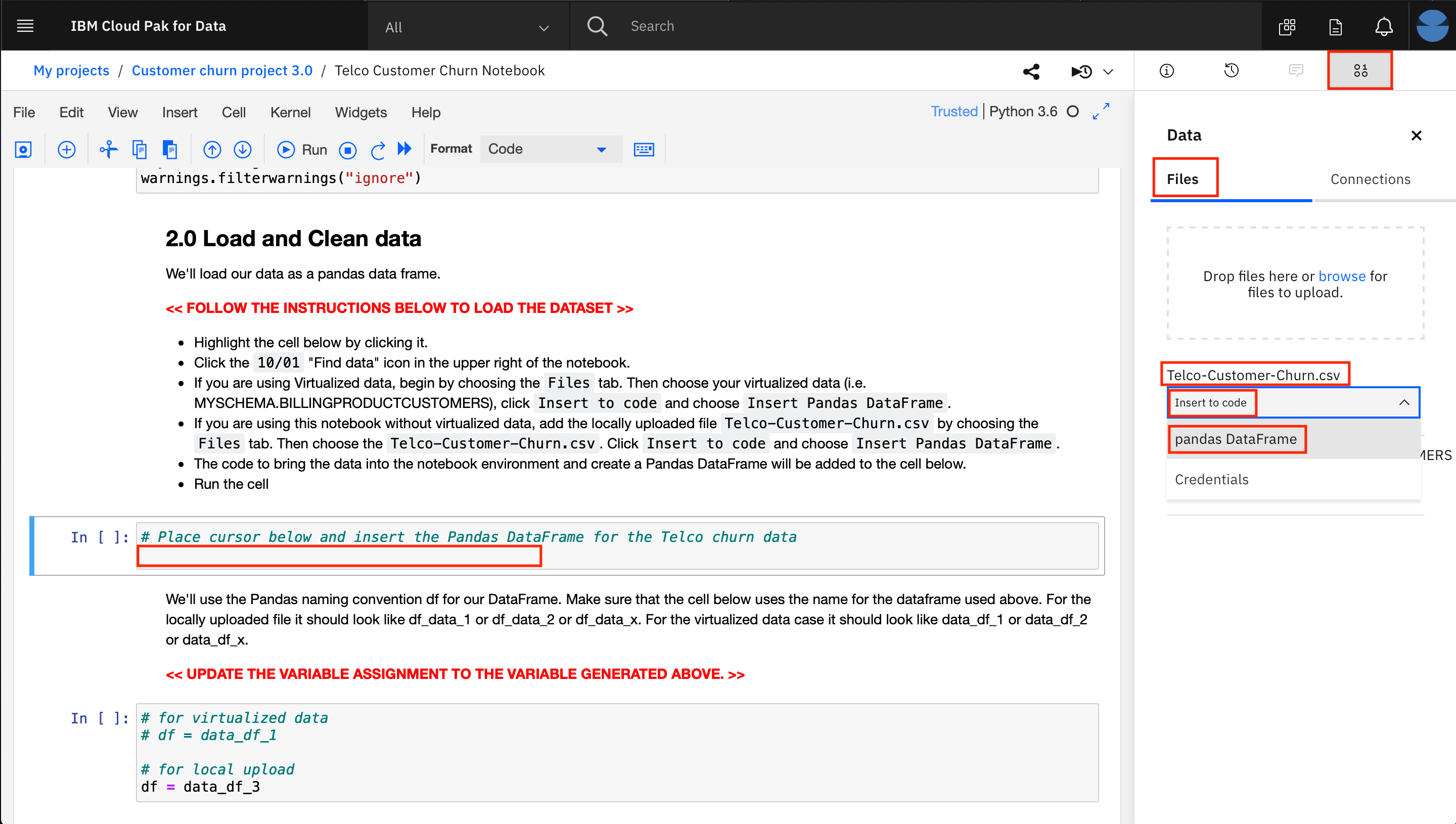Switch to the Connections tab

coord(1373,180)
